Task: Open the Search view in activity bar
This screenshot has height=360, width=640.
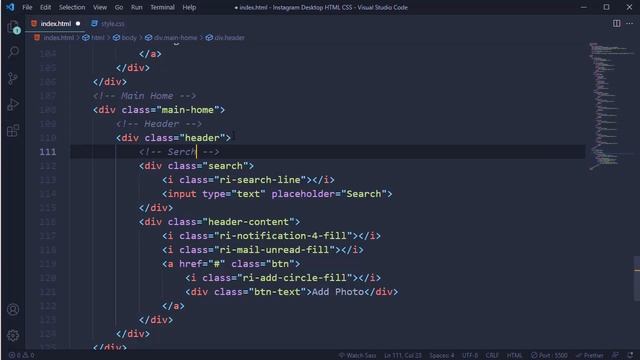Action: tap(13, 52)
